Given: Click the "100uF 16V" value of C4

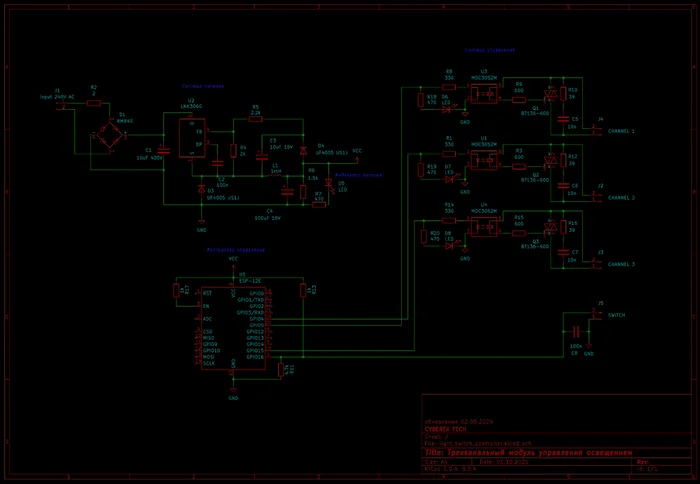Looking at the screenshot, I should click(x=267, y=218).
